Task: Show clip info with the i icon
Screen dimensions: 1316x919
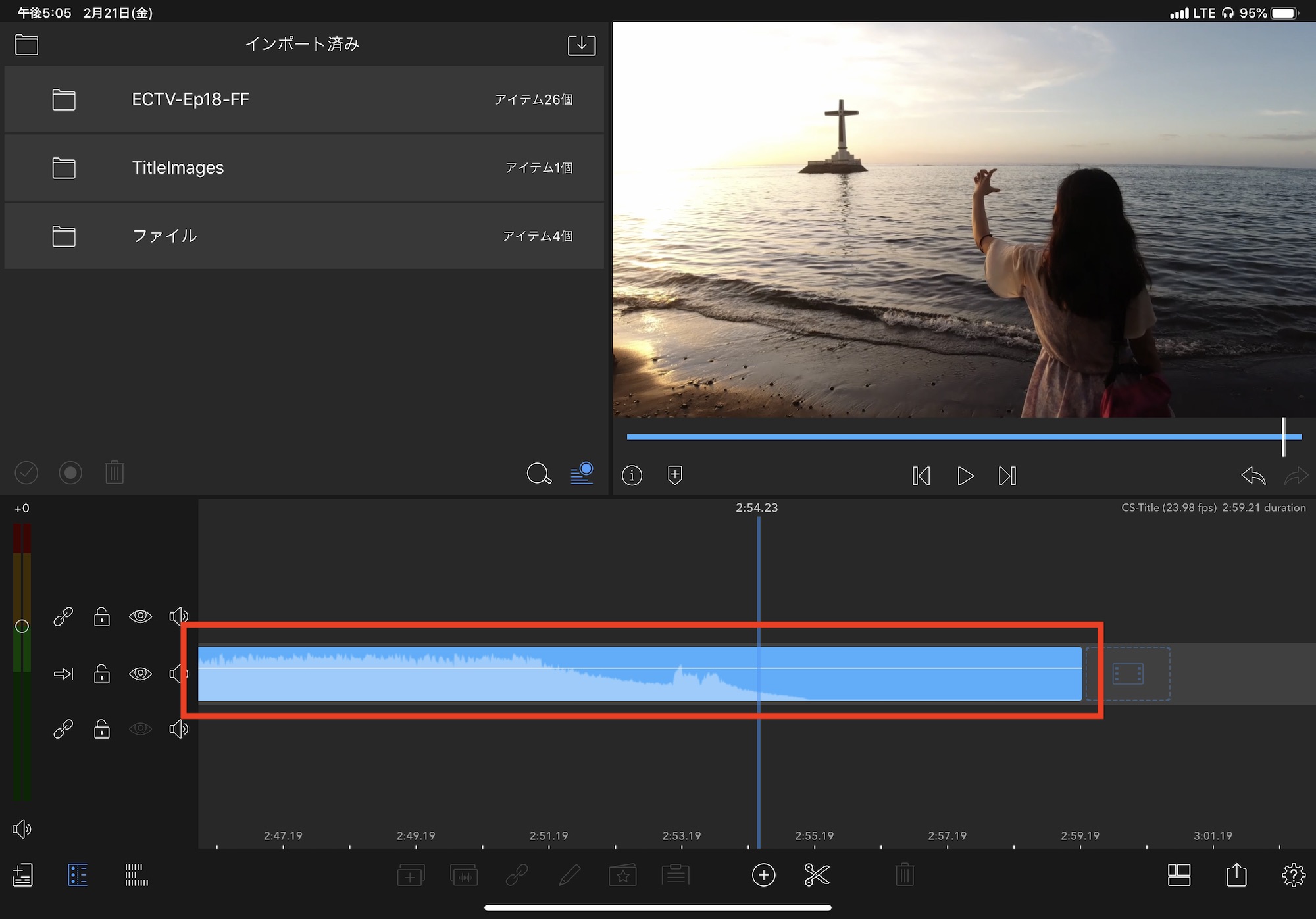Action: pyautogui.click(x=632, y=475)
